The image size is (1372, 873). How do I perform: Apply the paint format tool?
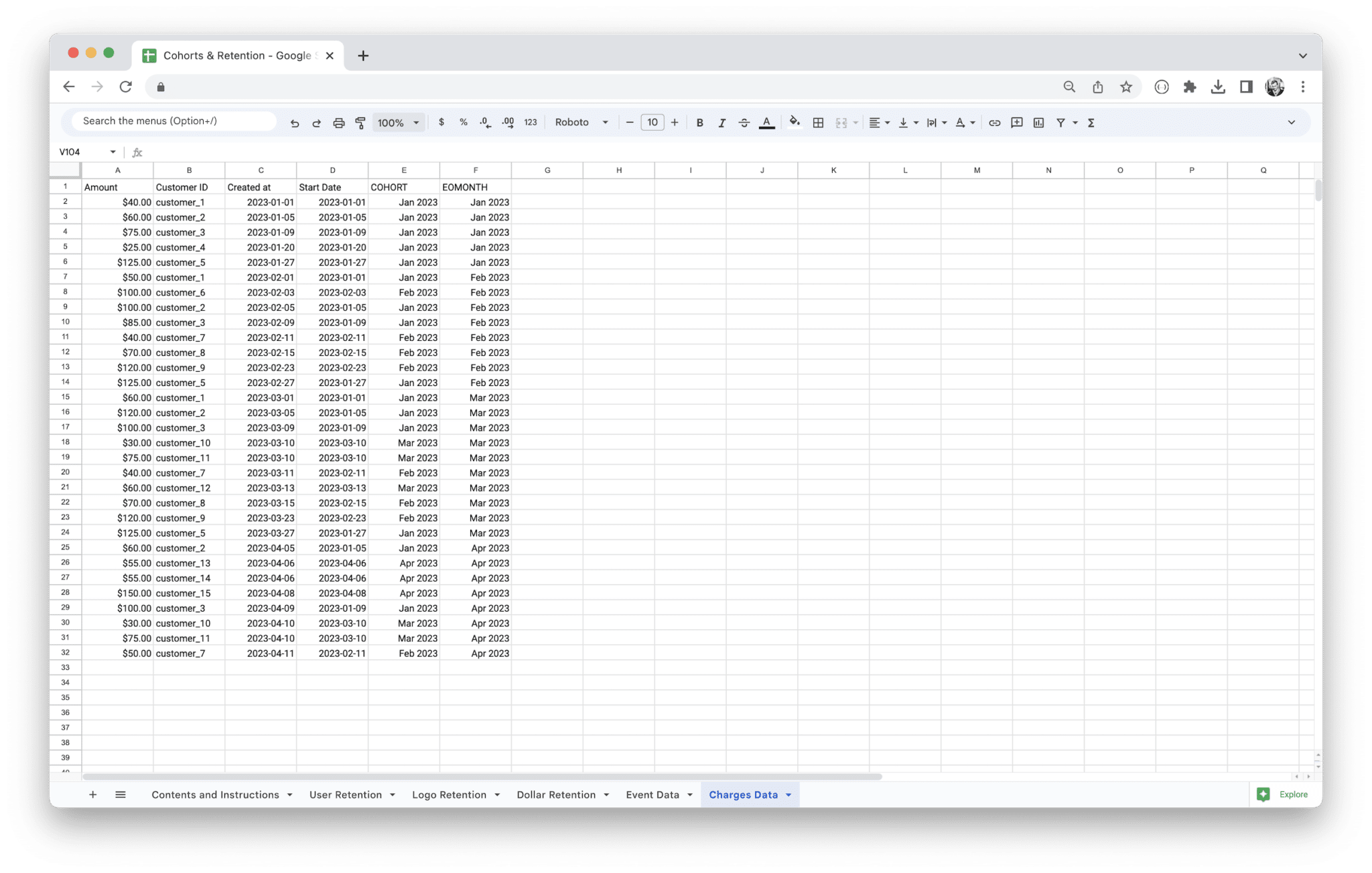pos(360,122)
